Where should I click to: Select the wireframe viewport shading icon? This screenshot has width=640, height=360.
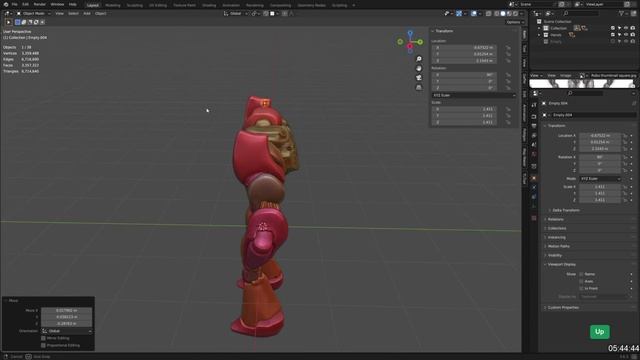pyautogui.click(x=497, y=13)
